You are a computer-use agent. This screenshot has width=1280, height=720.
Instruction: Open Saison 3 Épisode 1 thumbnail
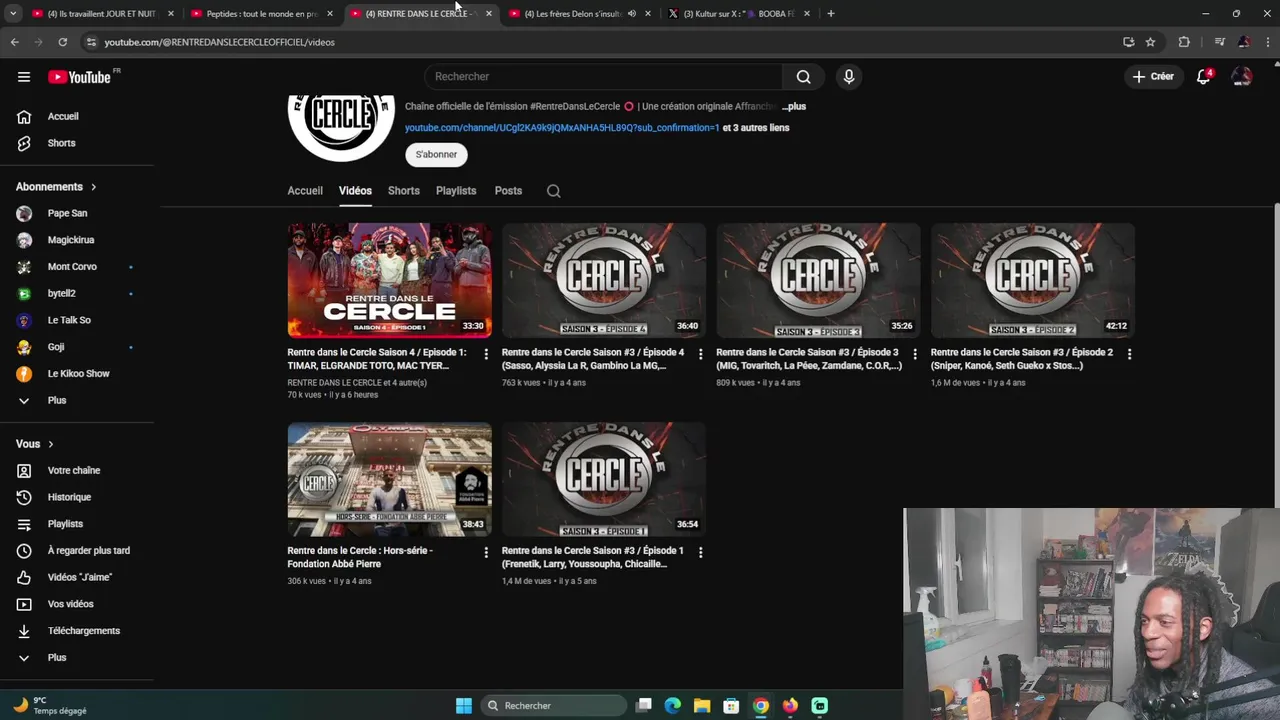[604, 479]
